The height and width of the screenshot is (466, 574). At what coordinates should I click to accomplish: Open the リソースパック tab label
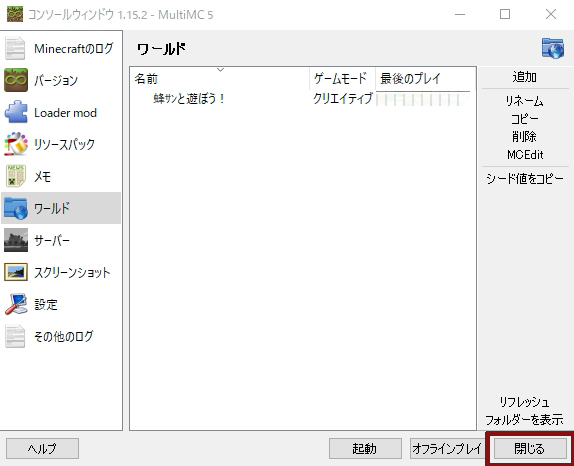coord(64,144)
